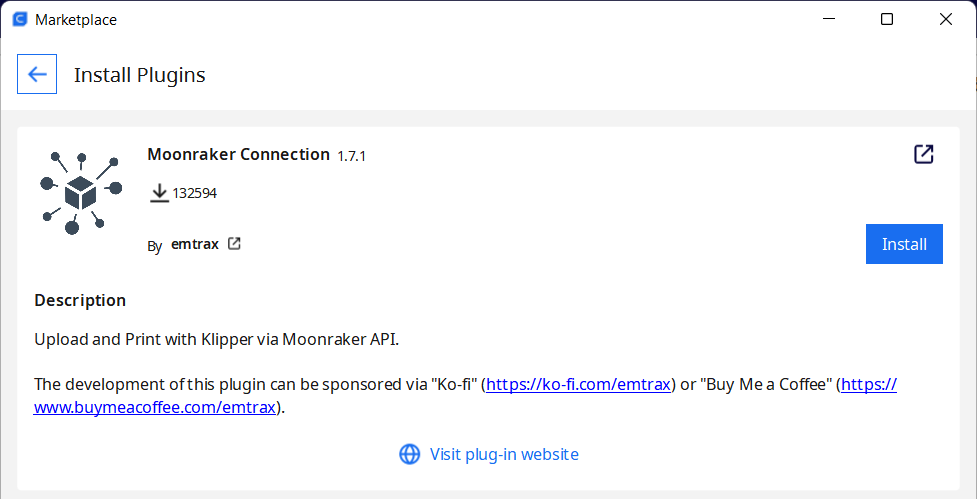Click the Install Plugins page heading
This screenshot has width=977, height=499.
tap(140, 75)
